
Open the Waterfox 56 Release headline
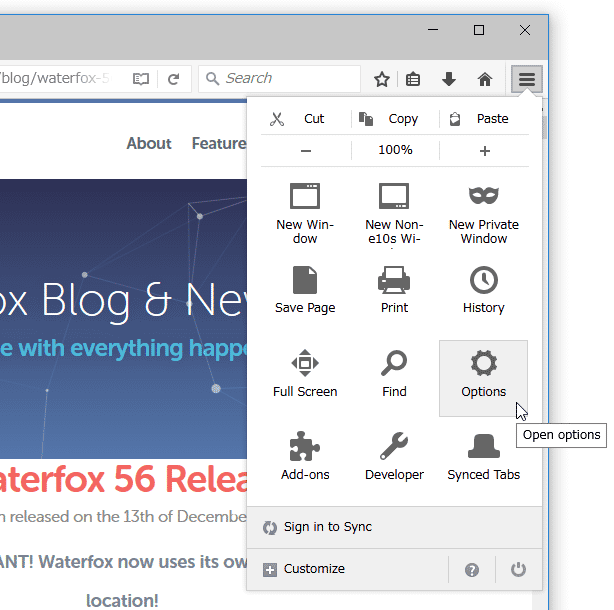[123, 480]
